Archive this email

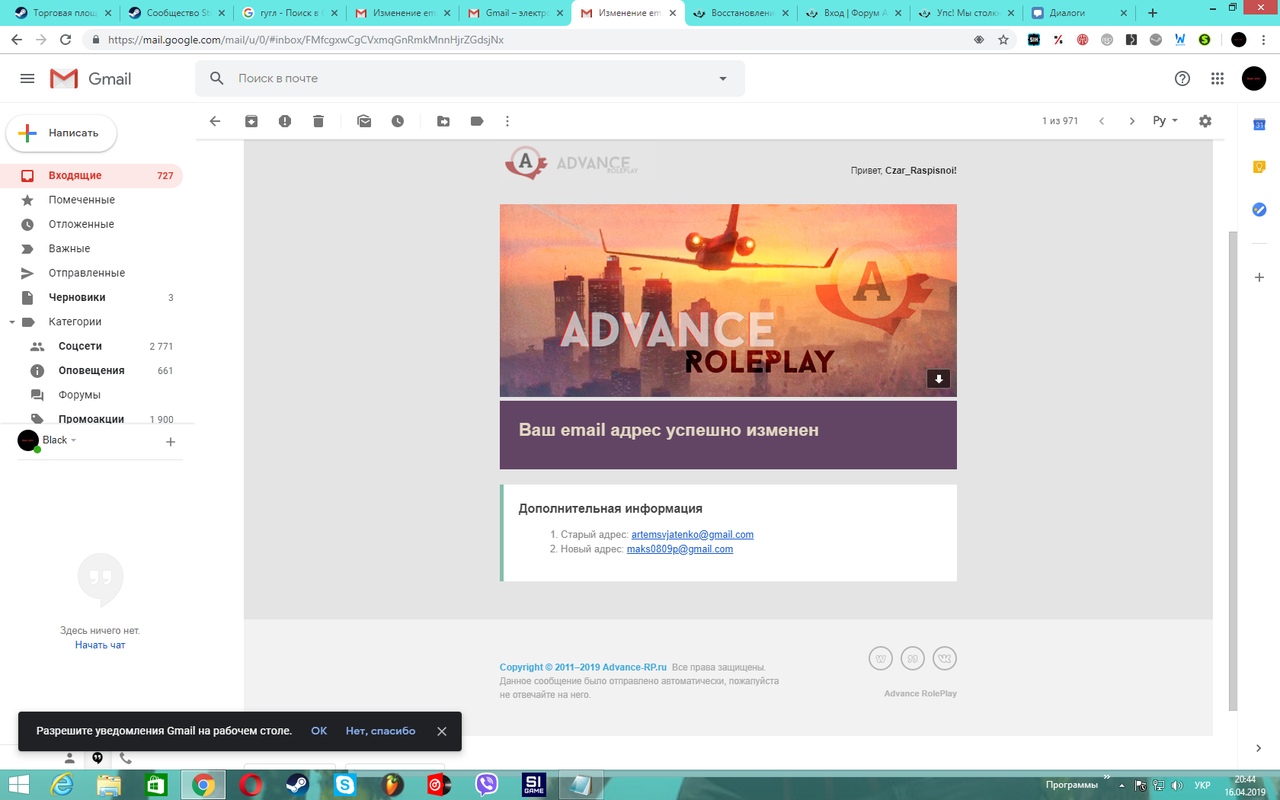tap(251, 121)
